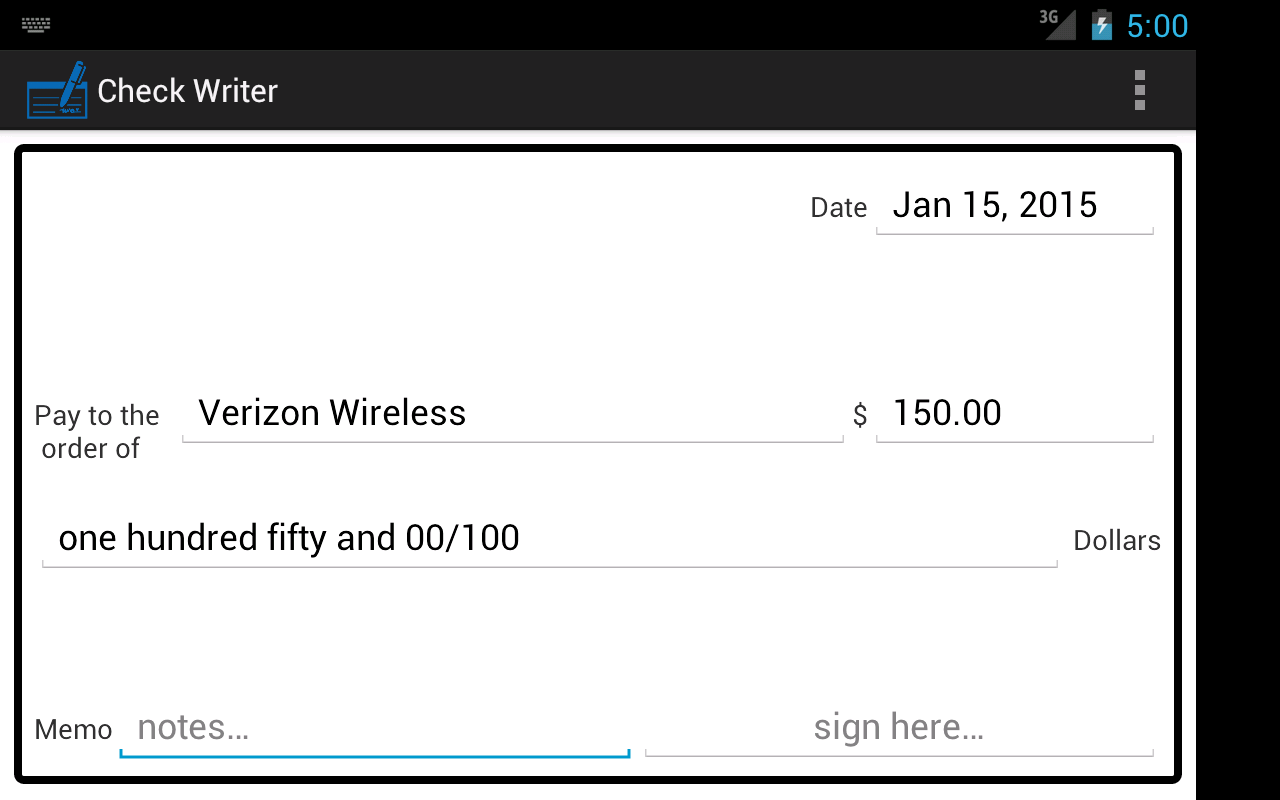Screen dimensions: 1280x800
Task: Tap the word Wireless in payee name
Action: [x=398, y=414]
